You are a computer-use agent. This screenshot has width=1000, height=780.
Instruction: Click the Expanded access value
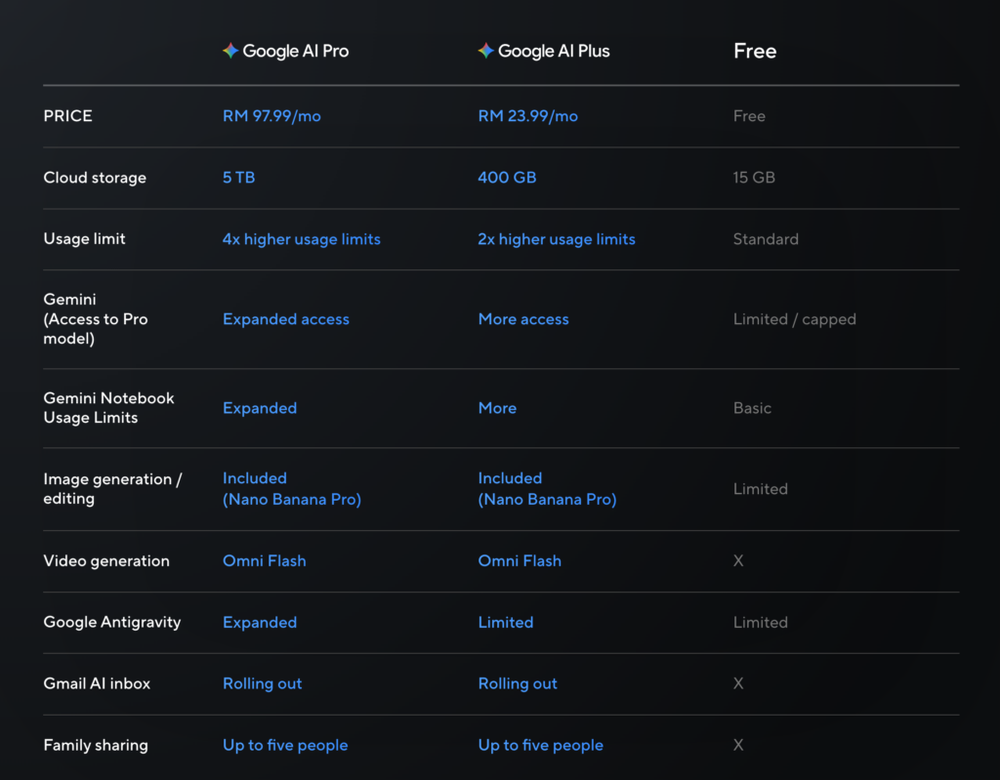[286, 319]
